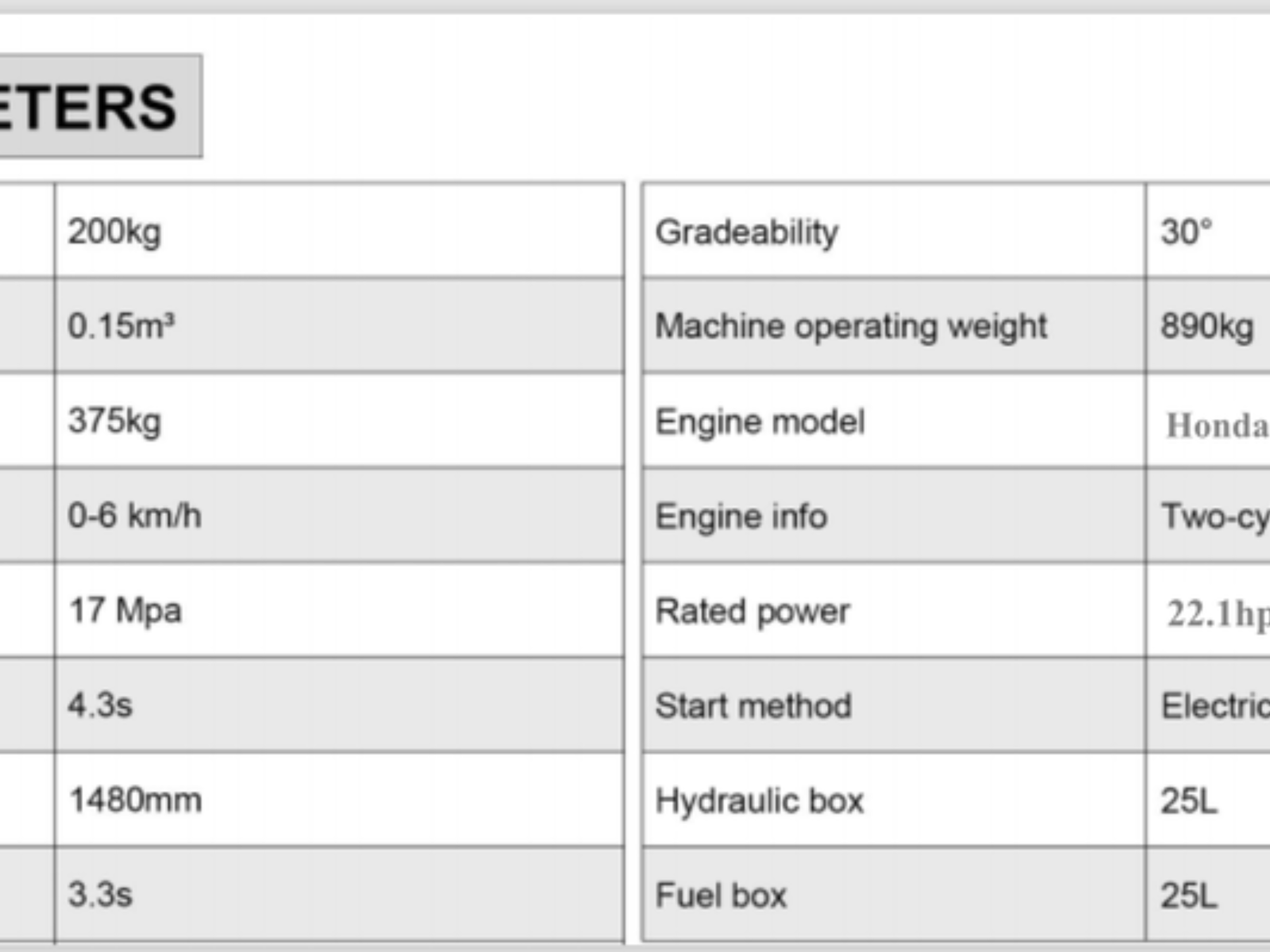Click the Fuel box label cell
Image resolution: width=1270 pixels, height=952 pixels.
tap(721, 895)
